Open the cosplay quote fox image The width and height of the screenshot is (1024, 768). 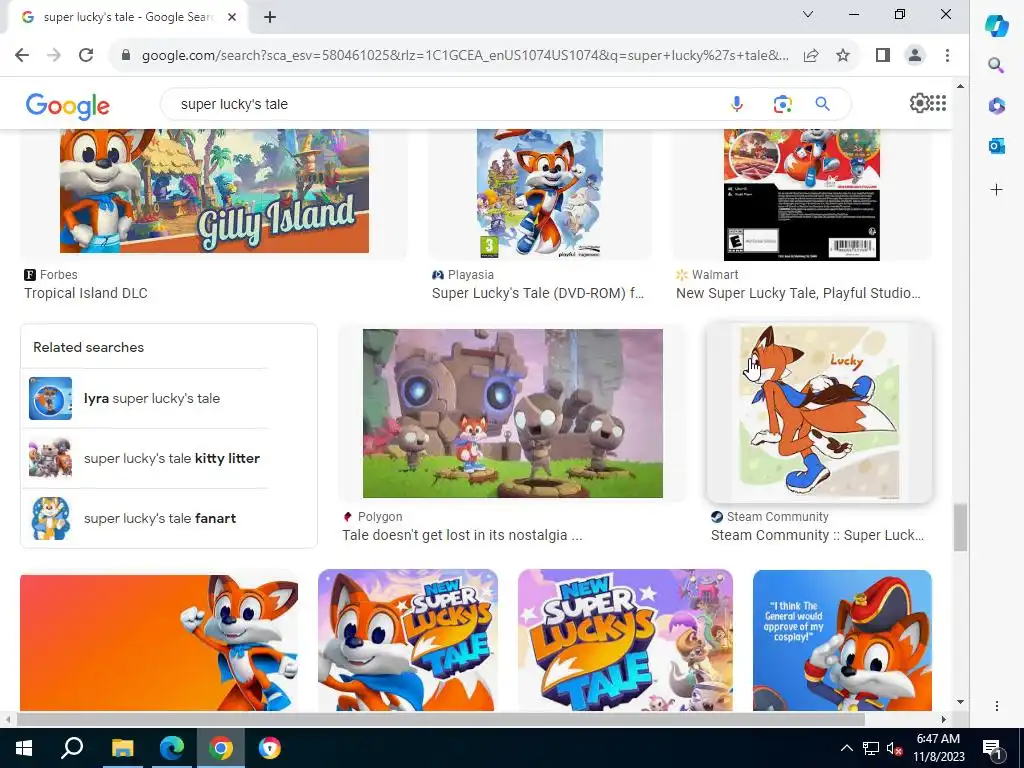coord(842,640)
